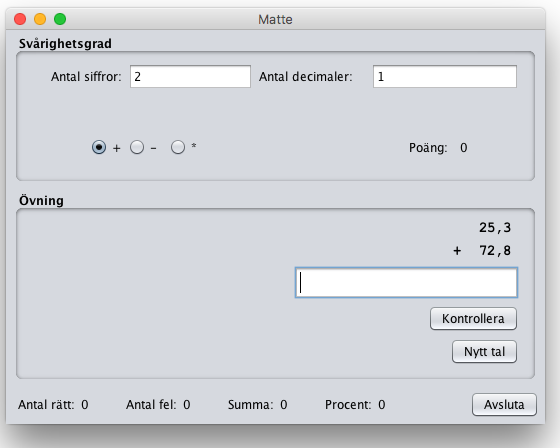Generate a new problem with Nytt tal
The height and width of the screenshot is (448, 560).
(484, 352)
